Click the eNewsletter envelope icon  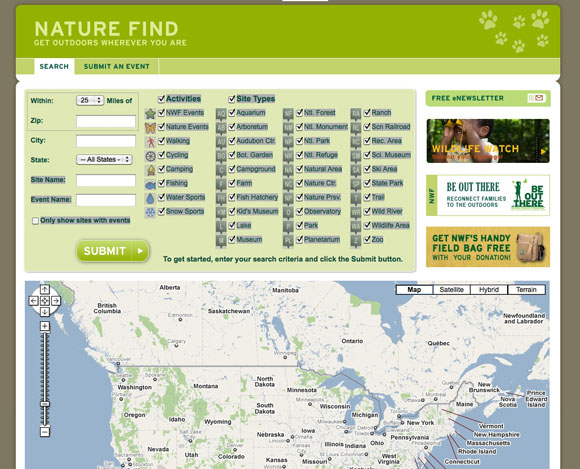pyautogui.click(x=539, y=98)
